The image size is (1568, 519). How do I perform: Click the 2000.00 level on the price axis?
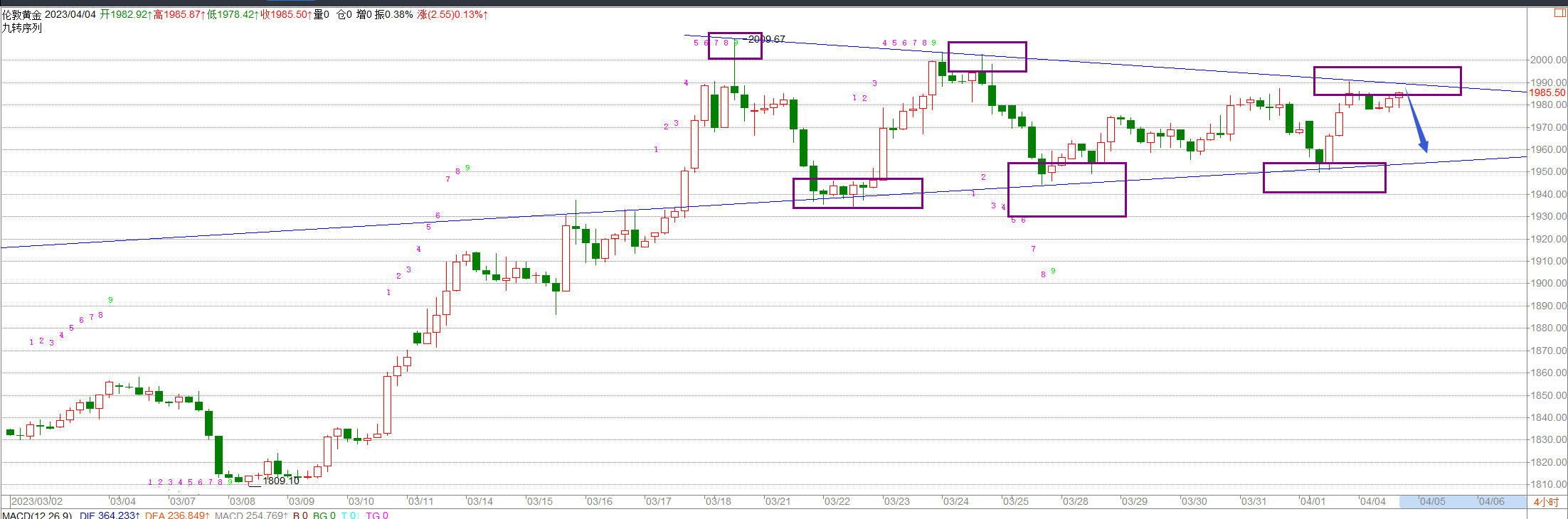point(1548,60)
